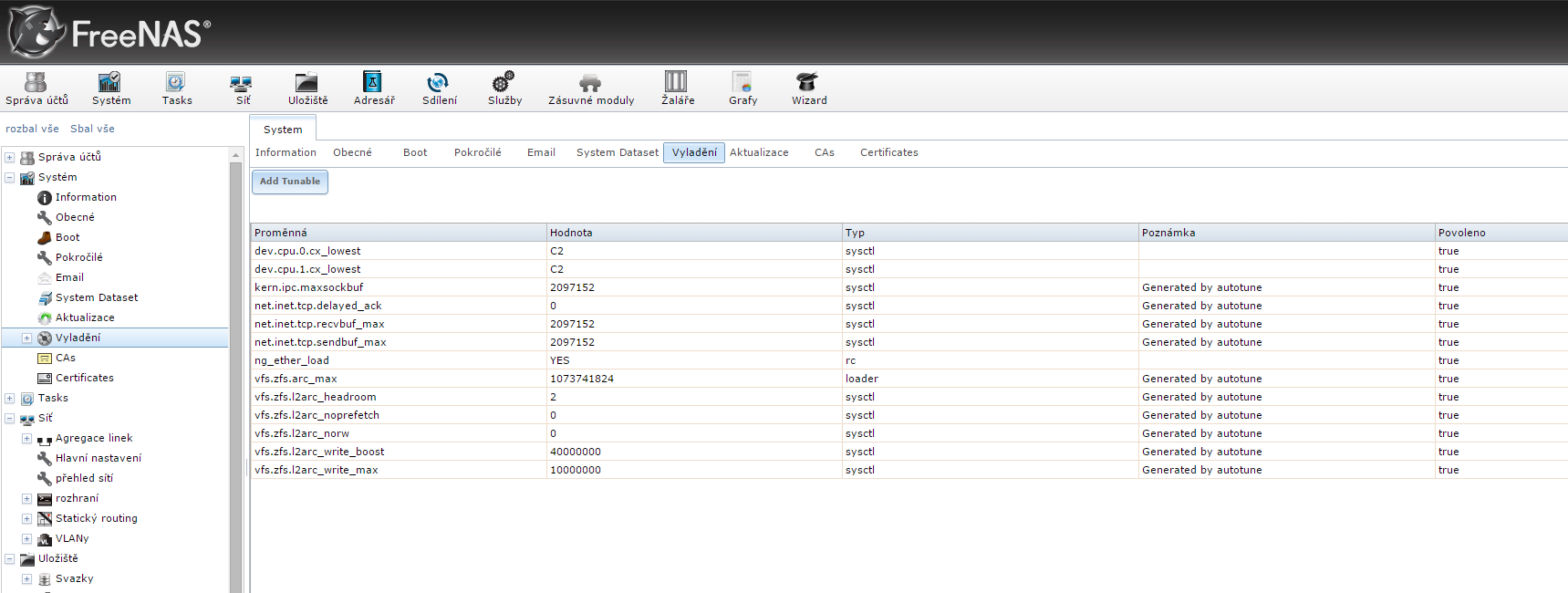Select přehled sítí in the sidebar tree
The image size is (1568, 593).
[x=84, y=478]
